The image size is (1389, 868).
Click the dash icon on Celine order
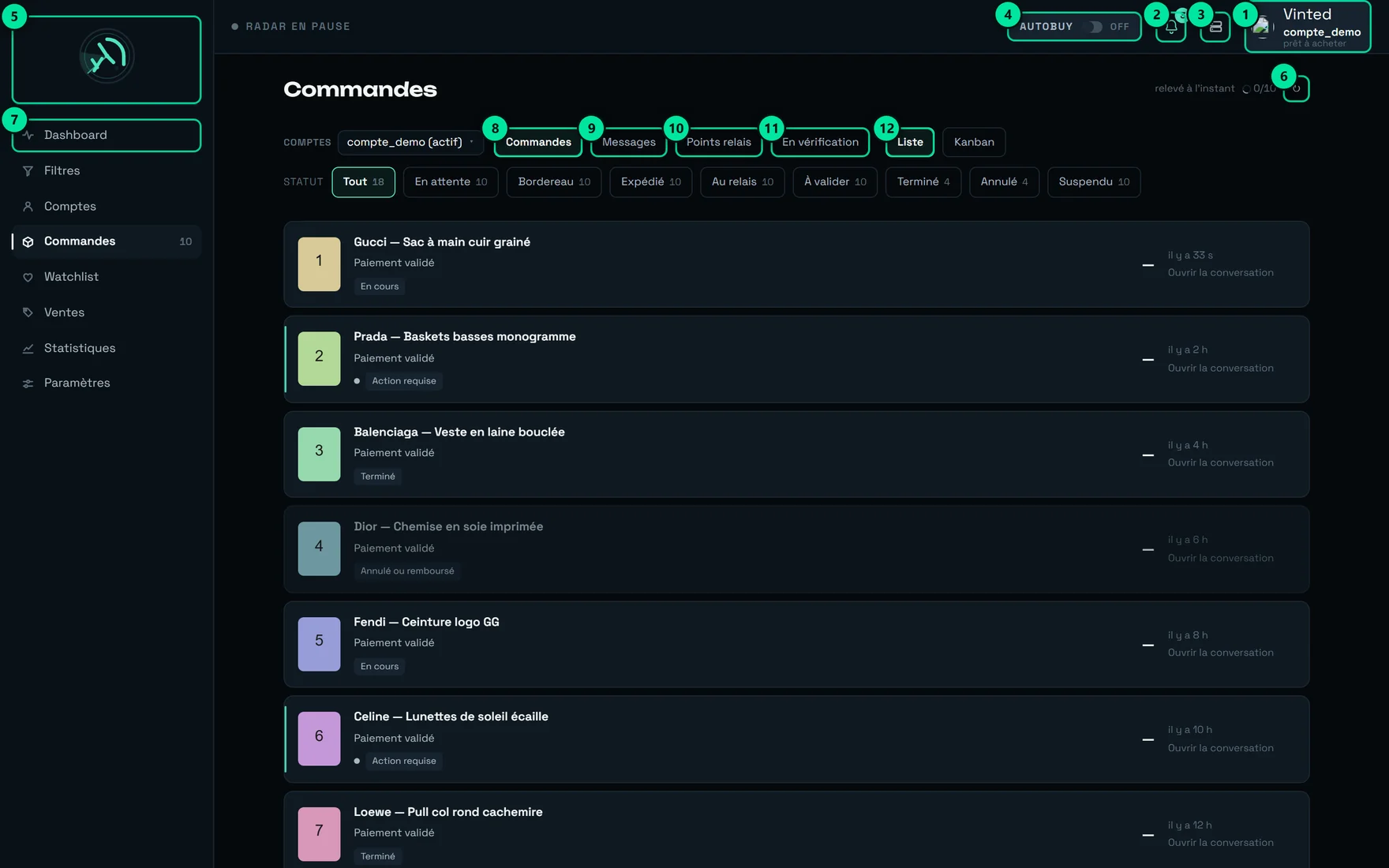[1148, 740]
